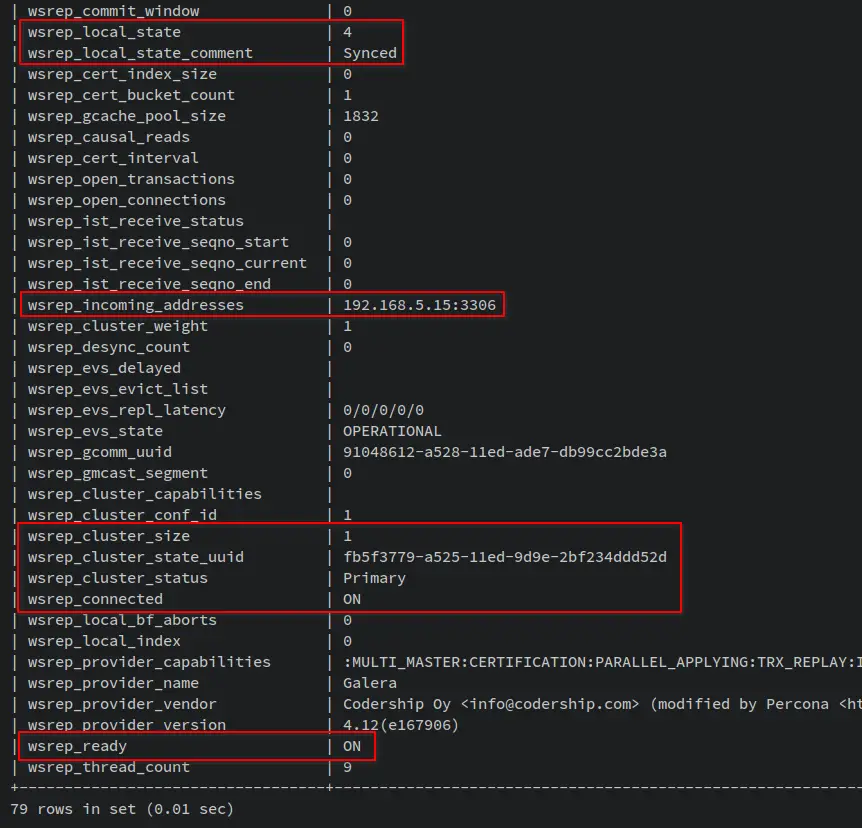
Task: Click the wsrep_evs_state label
Action: 95,431
